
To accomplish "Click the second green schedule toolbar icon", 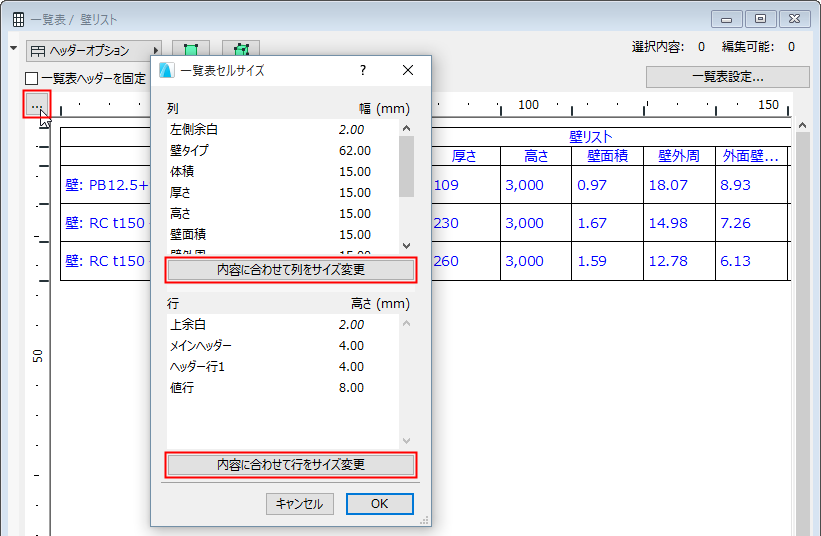I will tap(241, 50).
